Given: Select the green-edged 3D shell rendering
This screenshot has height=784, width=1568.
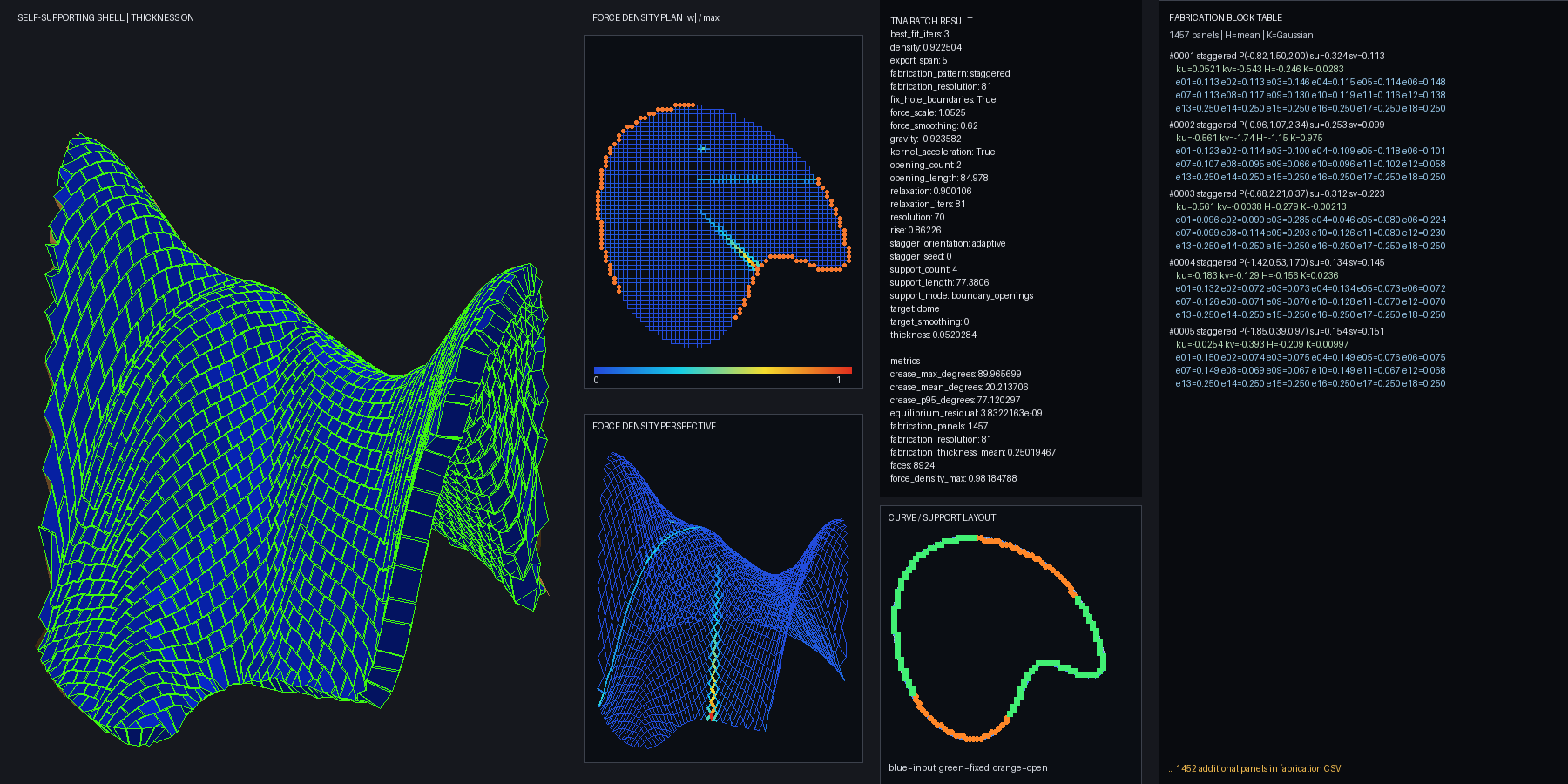Looking at the screenshot, I should (x=294, y=440).
